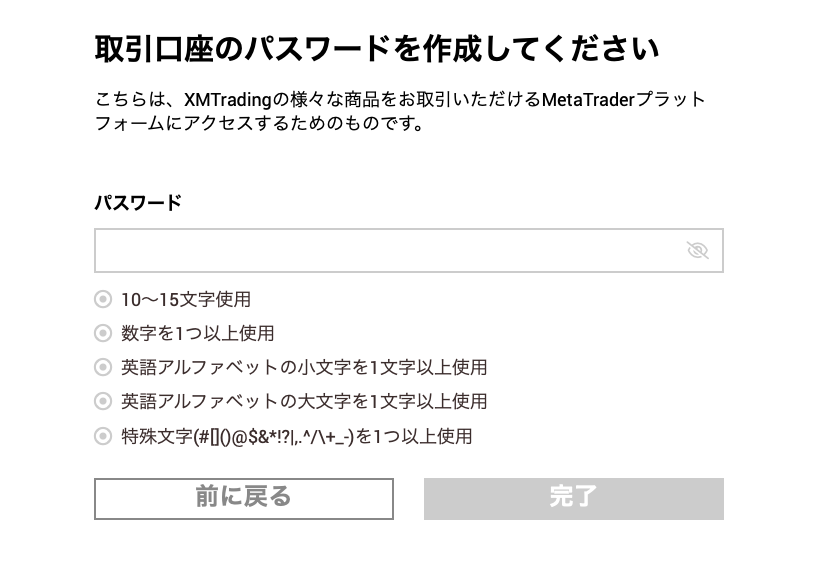
Task: Click indicator icon beside 数字を1つ以上使用
Action: (x=103, y=333)
